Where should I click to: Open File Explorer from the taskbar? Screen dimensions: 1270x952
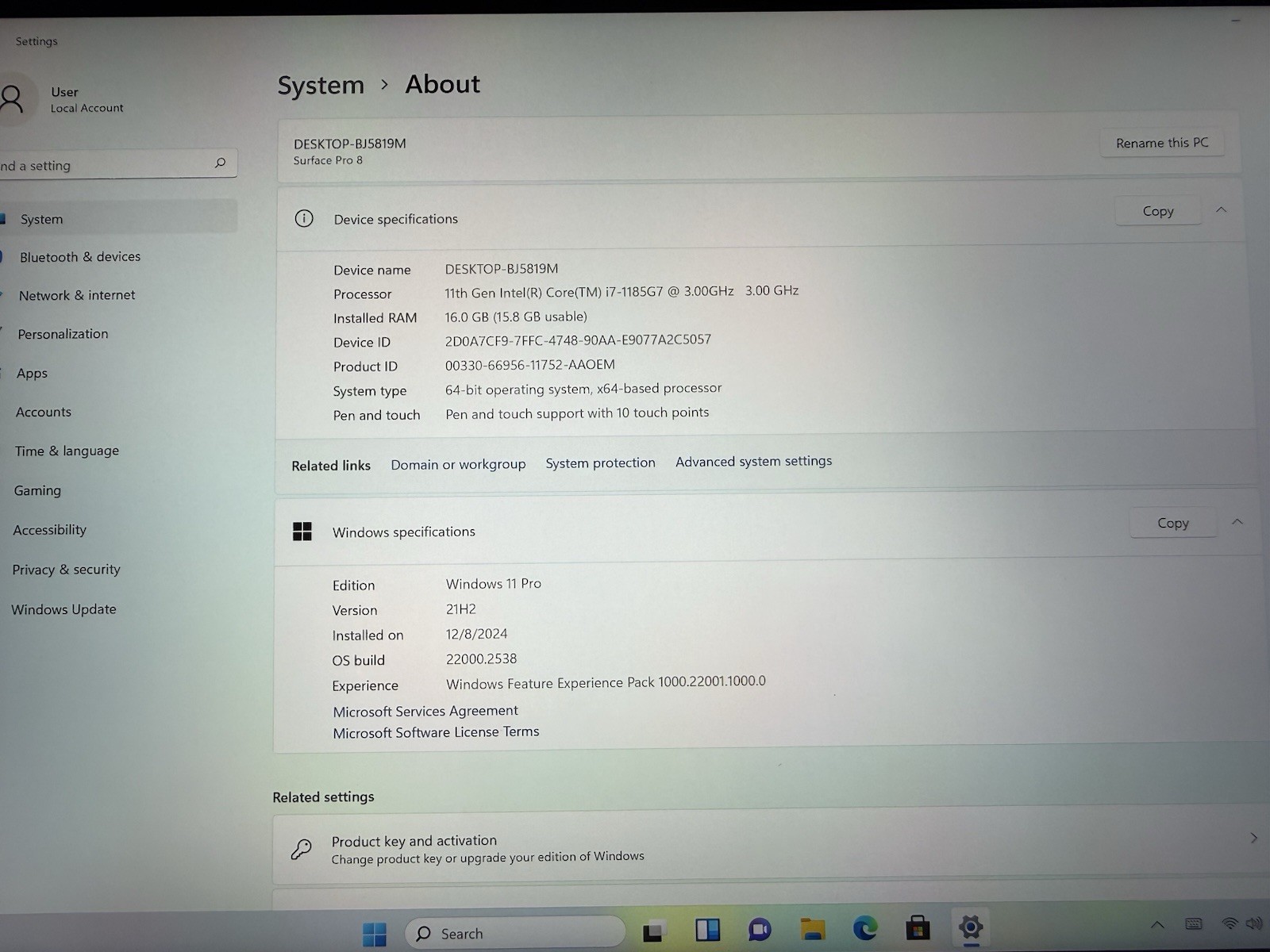tap(813, 928)
